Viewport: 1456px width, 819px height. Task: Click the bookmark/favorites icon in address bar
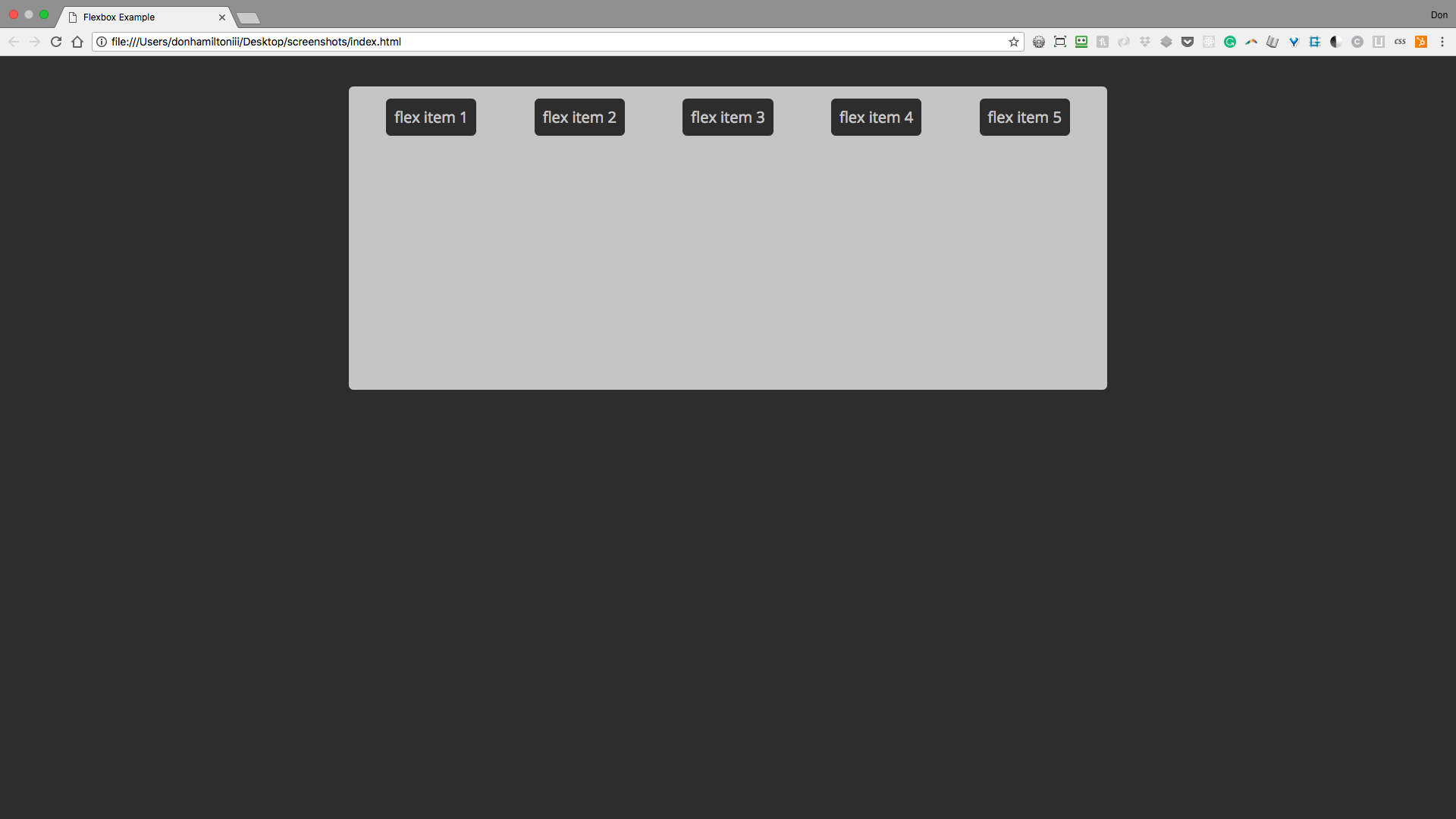pos(1013,41)
